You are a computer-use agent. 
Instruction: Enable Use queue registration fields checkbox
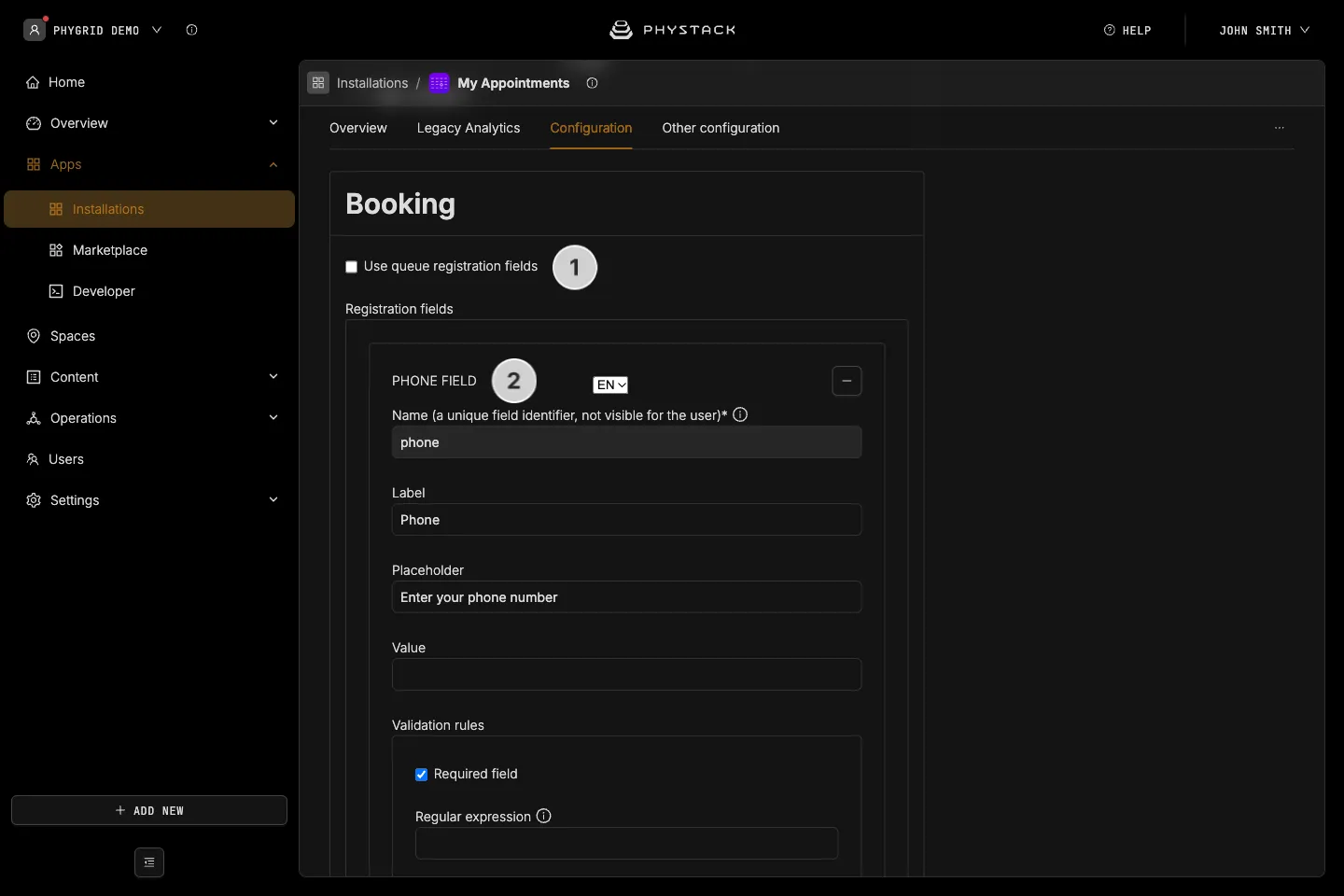tap(352, 267)
